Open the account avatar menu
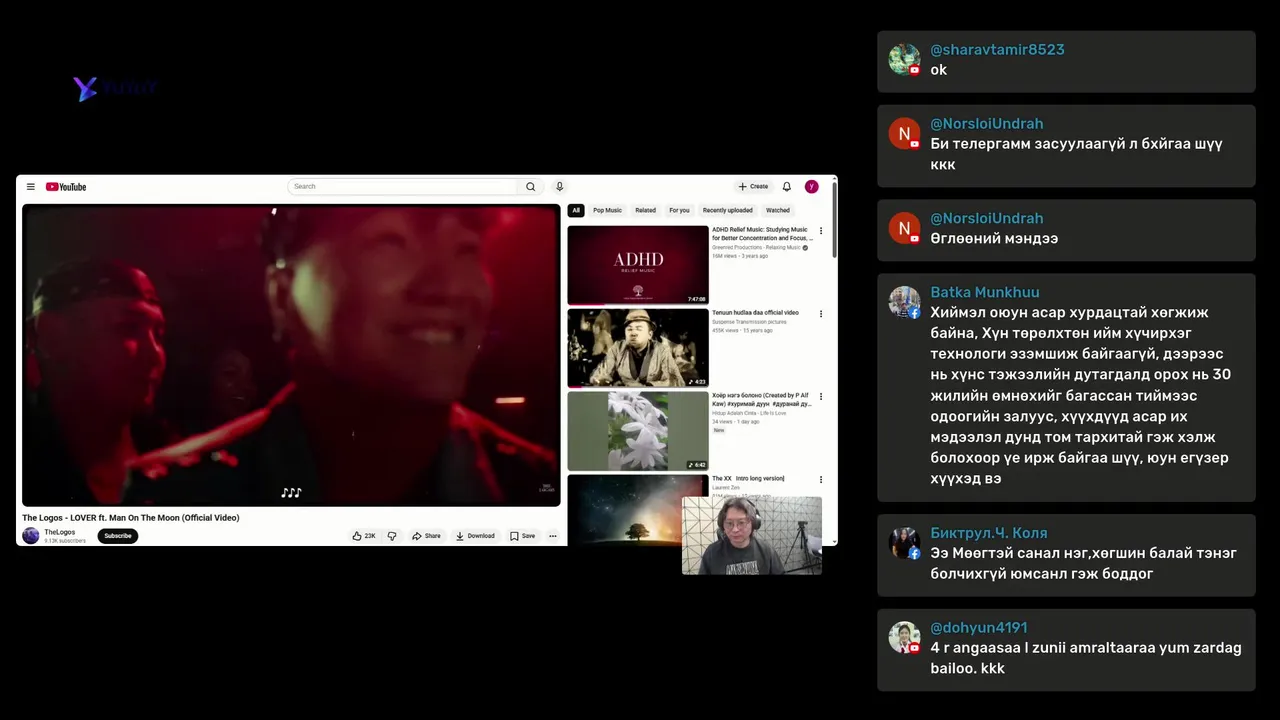 pyautogui.click(x=812, y=187)
